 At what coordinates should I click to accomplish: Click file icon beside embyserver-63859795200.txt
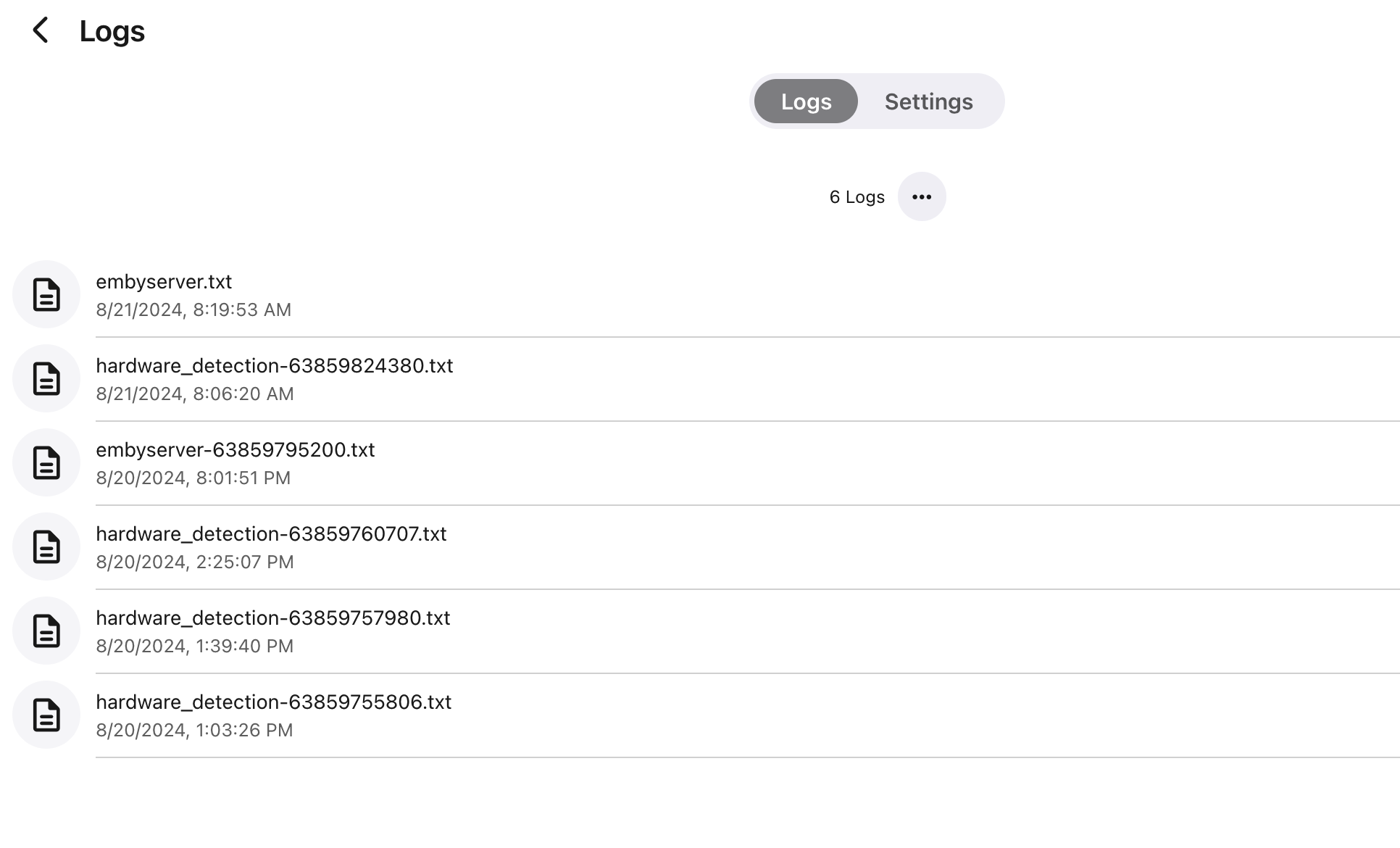pos(46,462)
